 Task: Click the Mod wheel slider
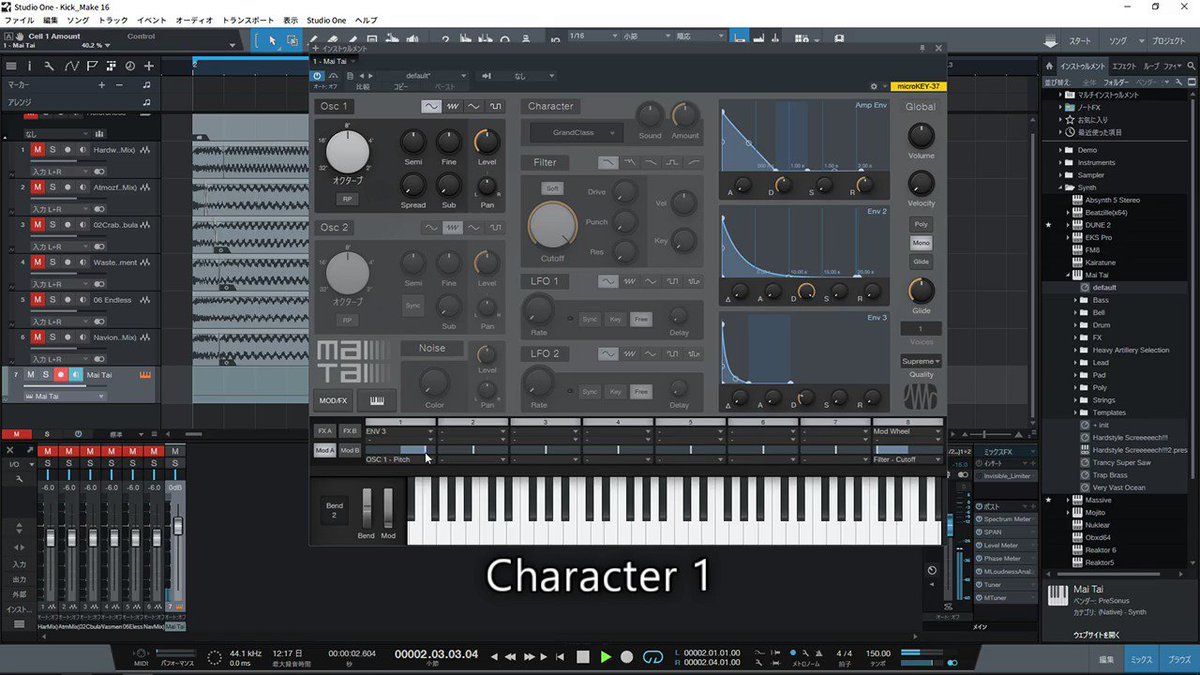coord(388,508)
